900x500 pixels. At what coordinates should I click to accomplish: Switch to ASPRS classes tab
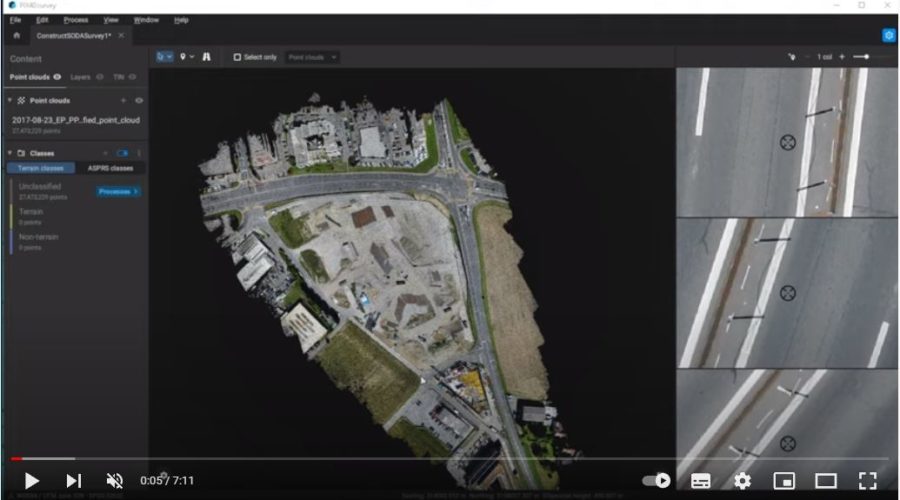click(x=110, y=168)
